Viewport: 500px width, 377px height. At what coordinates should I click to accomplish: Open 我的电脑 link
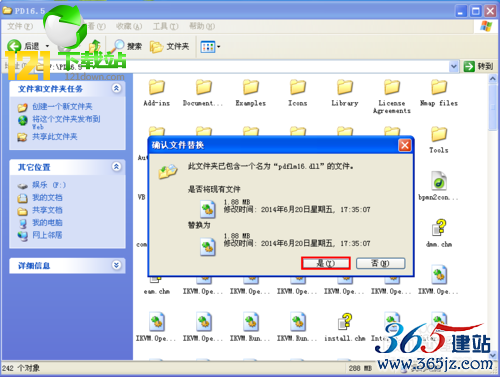point(47,223)
